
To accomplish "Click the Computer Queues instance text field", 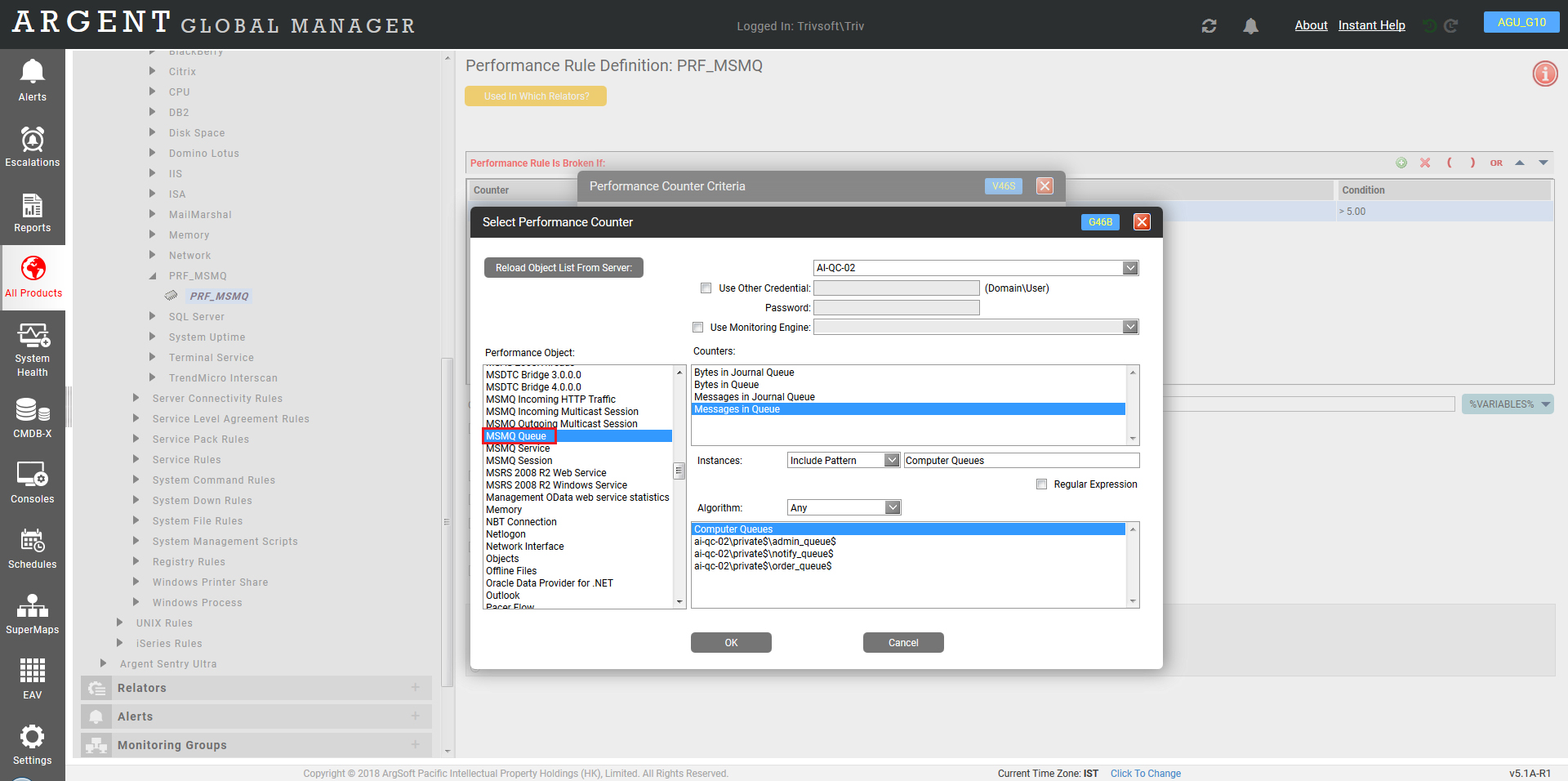I will point(1020,461).
